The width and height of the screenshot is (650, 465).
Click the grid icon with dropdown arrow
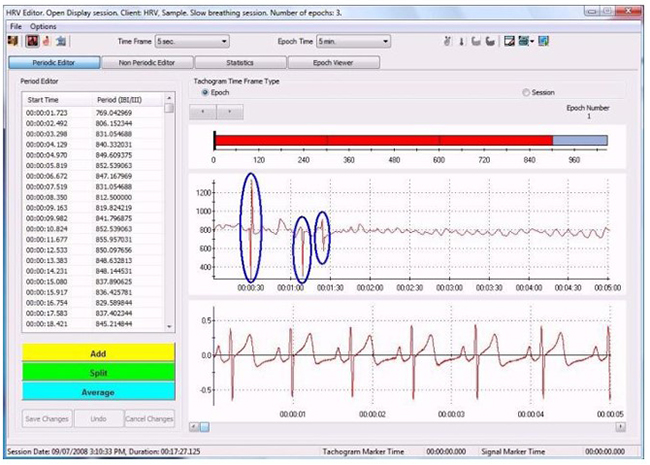pos(525,42)
